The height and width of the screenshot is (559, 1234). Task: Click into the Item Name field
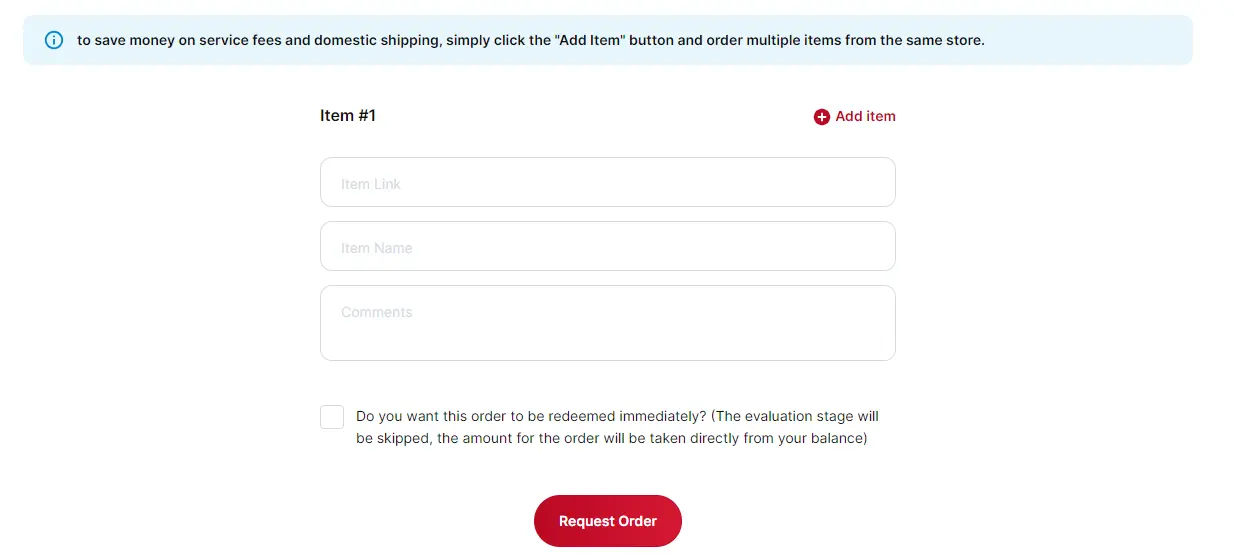click(607, 246)
